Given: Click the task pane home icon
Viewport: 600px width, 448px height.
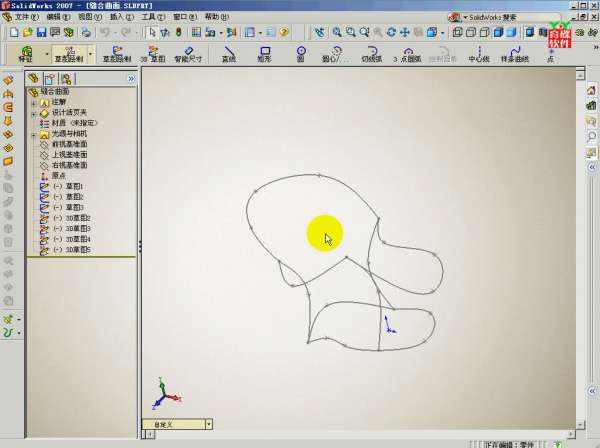Looking at the screenshot, I should pyautogui.click(x=591, y=90).
